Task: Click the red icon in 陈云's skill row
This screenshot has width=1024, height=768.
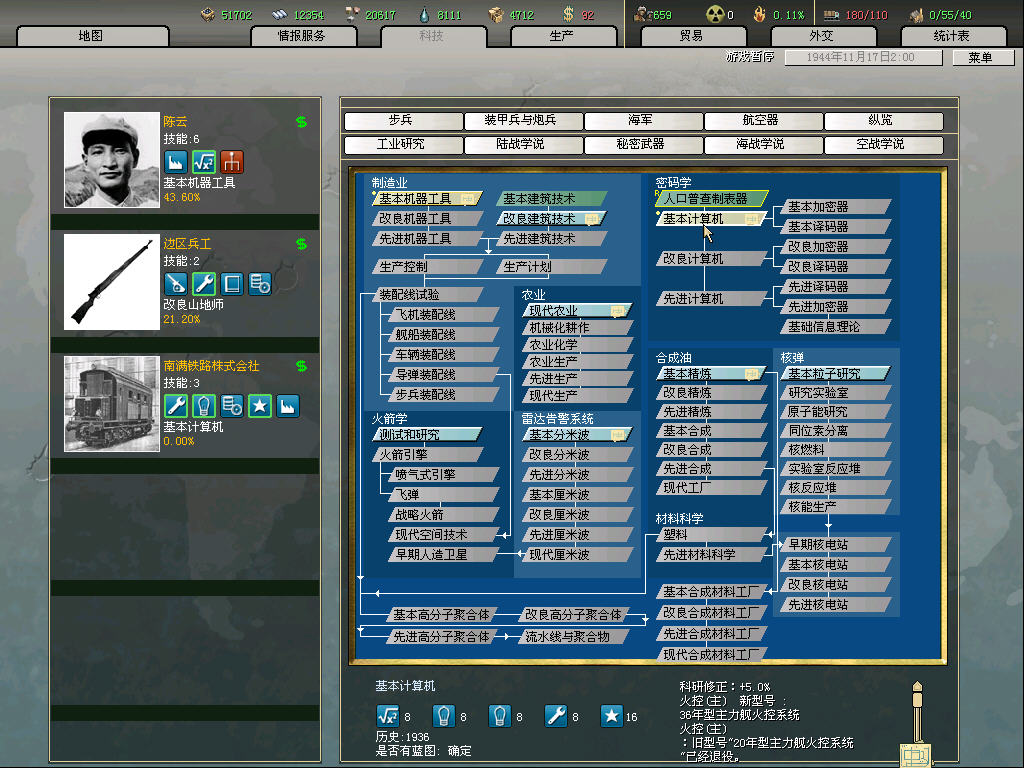Action: click(232, 162)
